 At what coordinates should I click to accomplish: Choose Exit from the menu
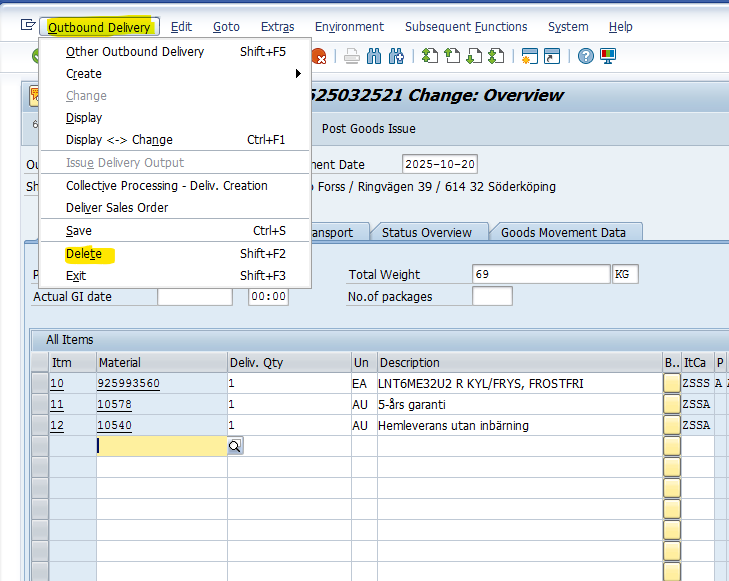click(x=176, y=276)
